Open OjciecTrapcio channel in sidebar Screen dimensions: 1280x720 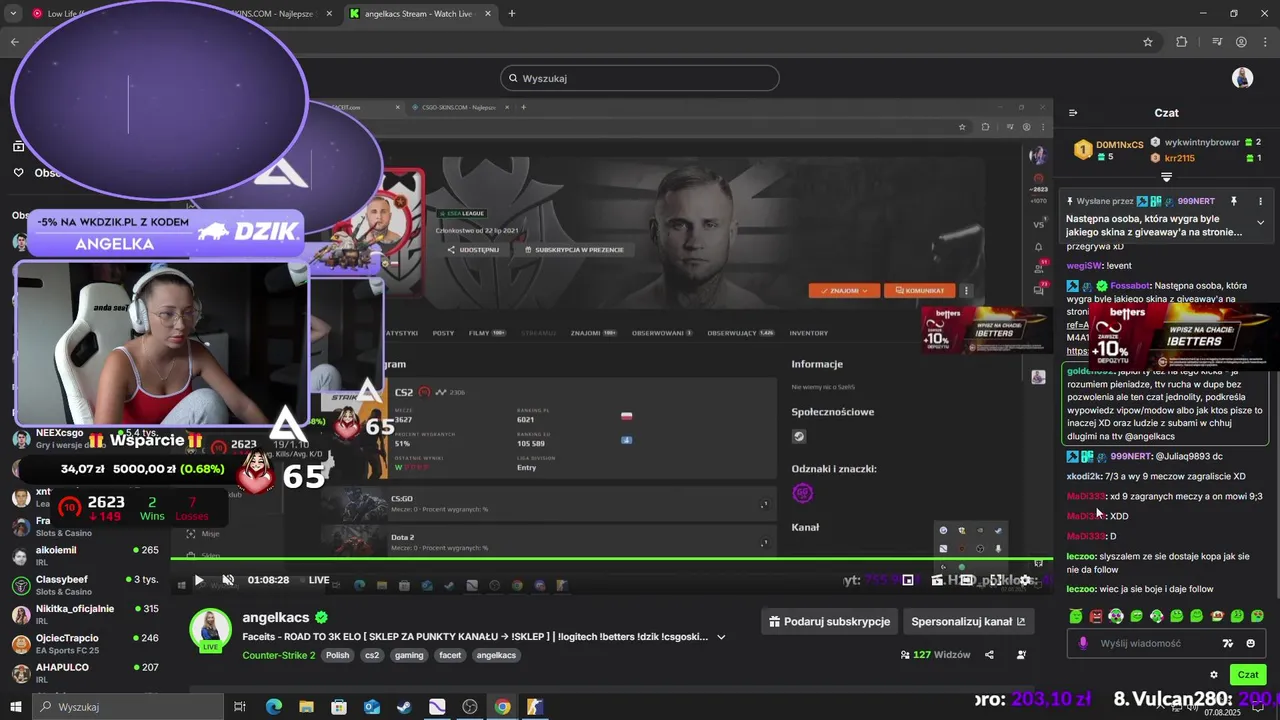(85, 643)
